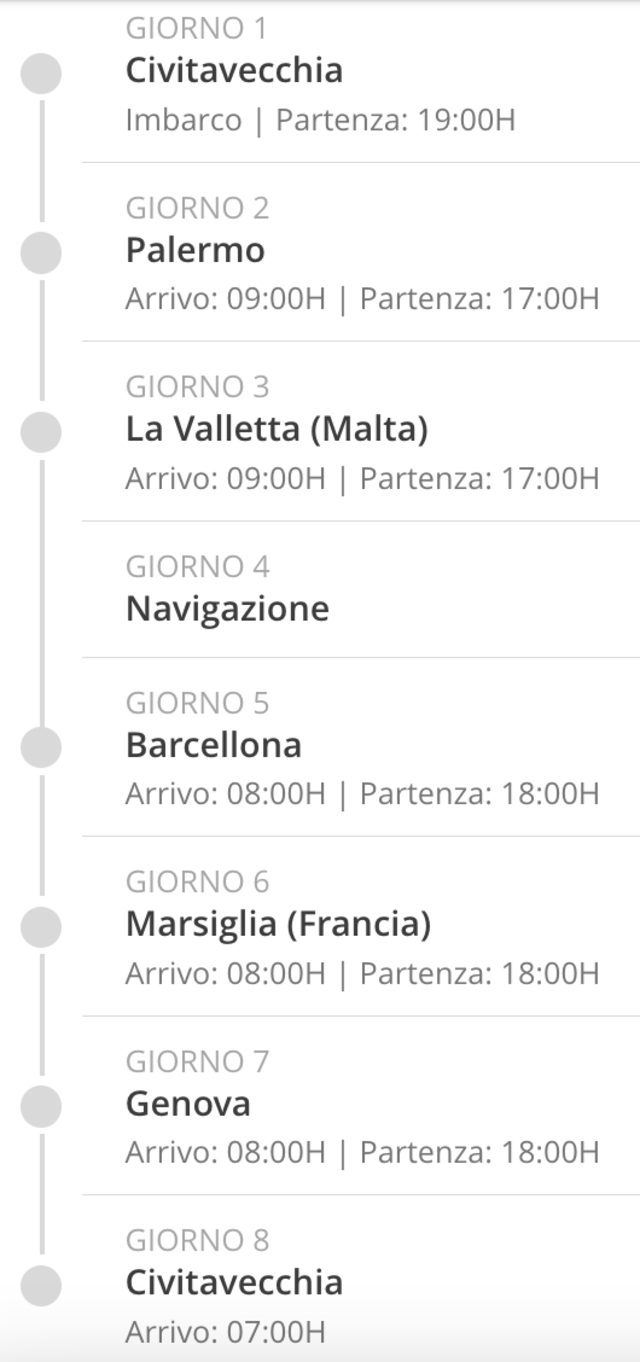The width and height of the screenshot is (640, 1362).
Task: Click the Giorno 8 Civitavecchia timeline dot
Action: [41, 1284]
